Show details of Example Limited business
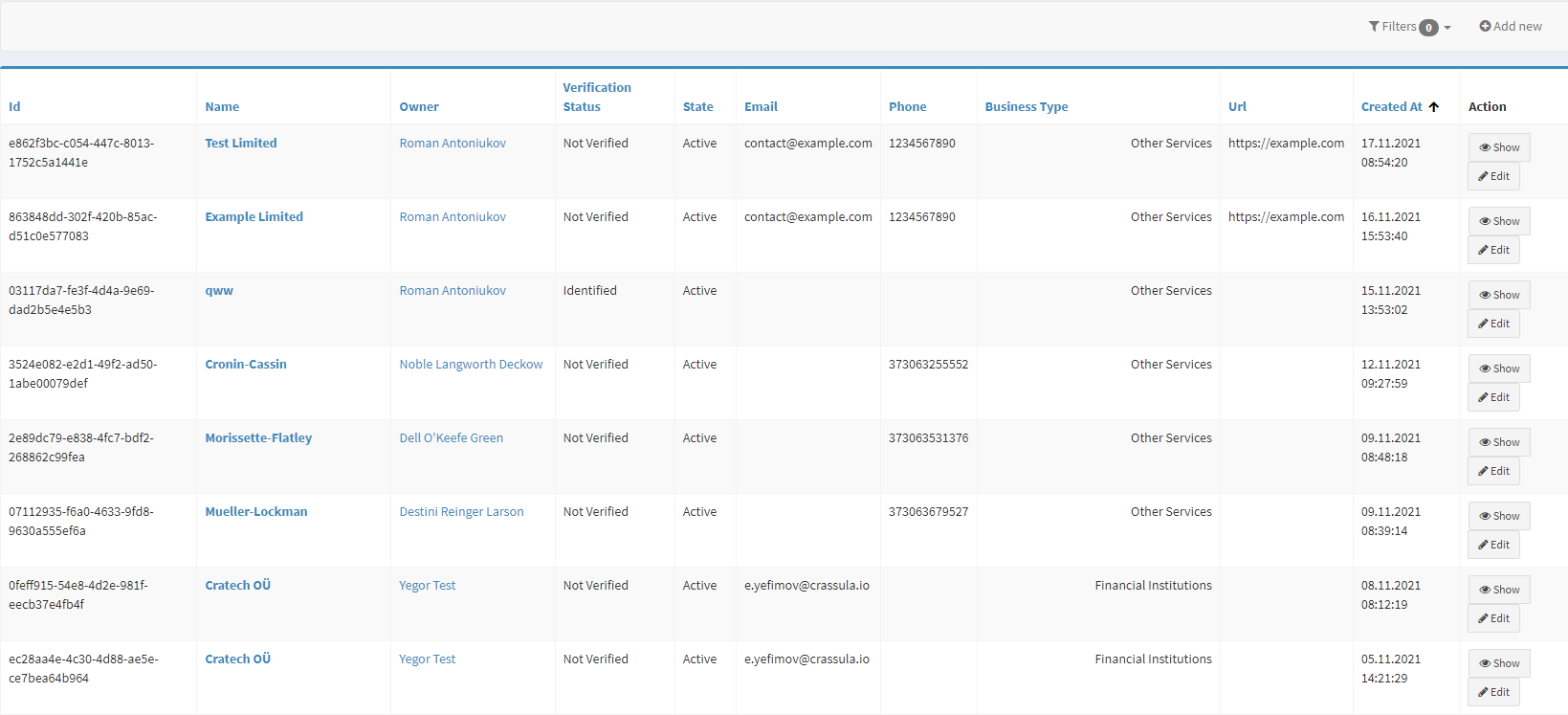The image size is (1568, 715). click(x=1498, y=221)
